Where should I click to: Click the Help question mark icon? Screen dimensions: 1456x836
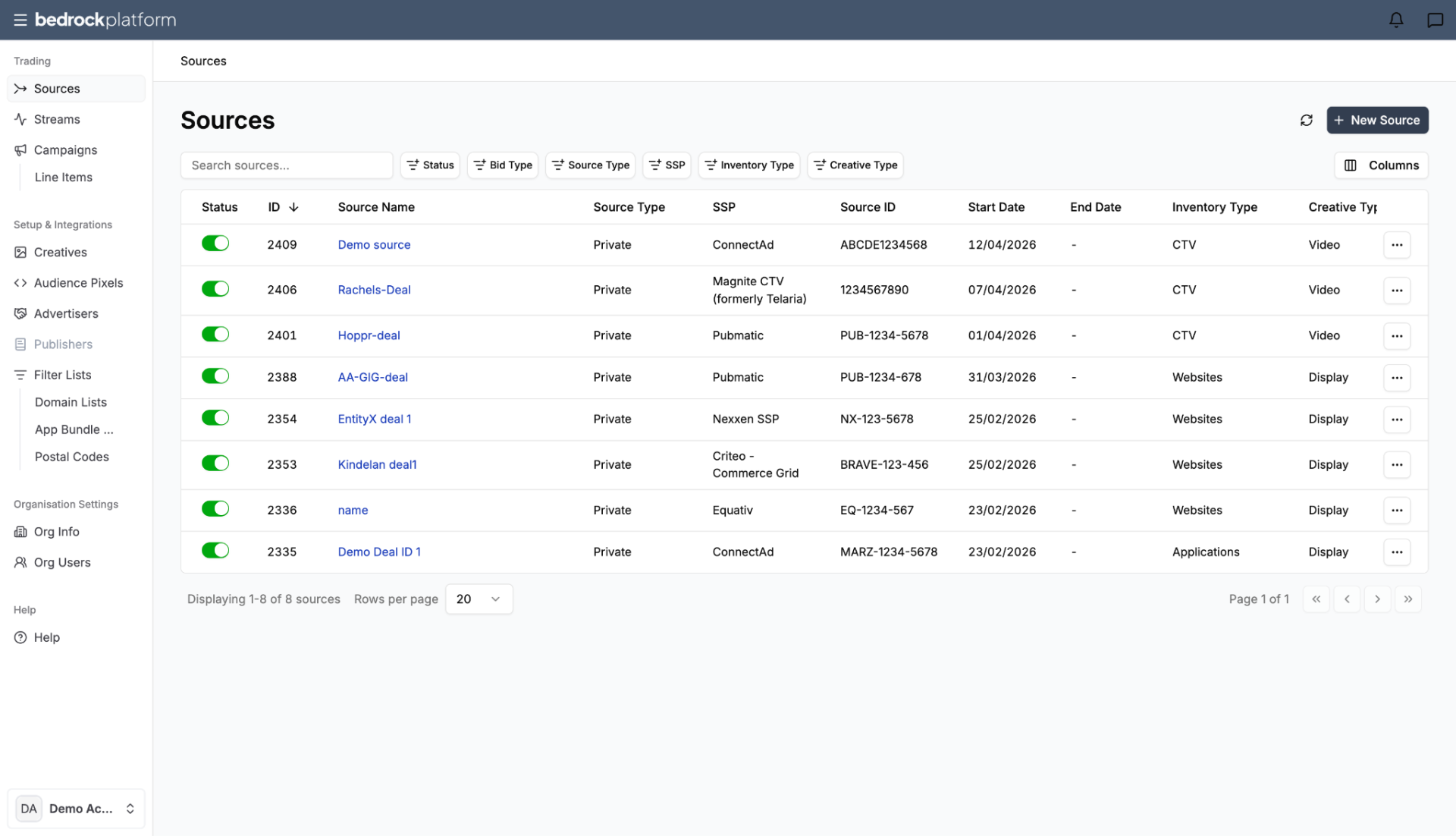tap(20, 637)
